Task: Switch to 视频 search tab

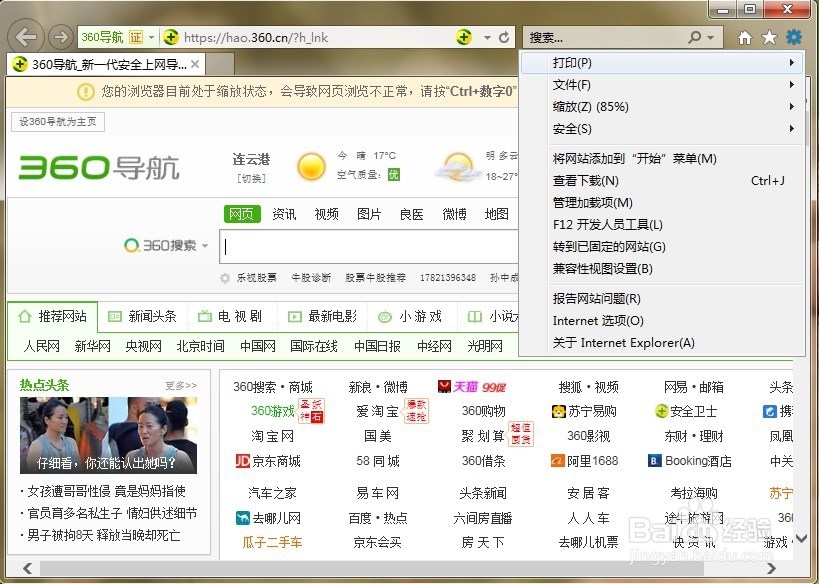Action: click(x=326, y=214)
